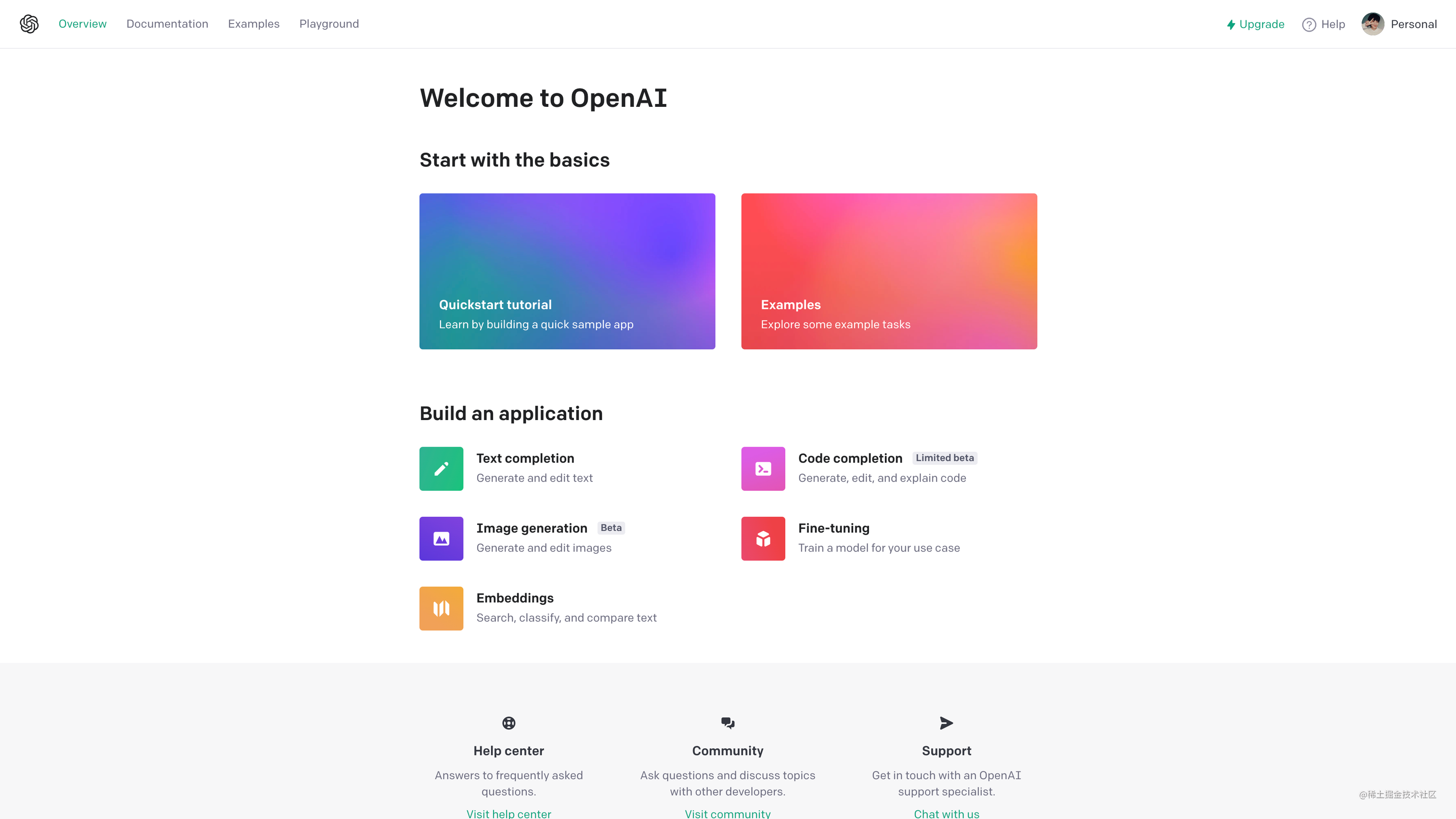The width and height of the screenshot is (1456, 819).
Task: Click the Community chat bubbles icon
Action: (x=728, y=723)
